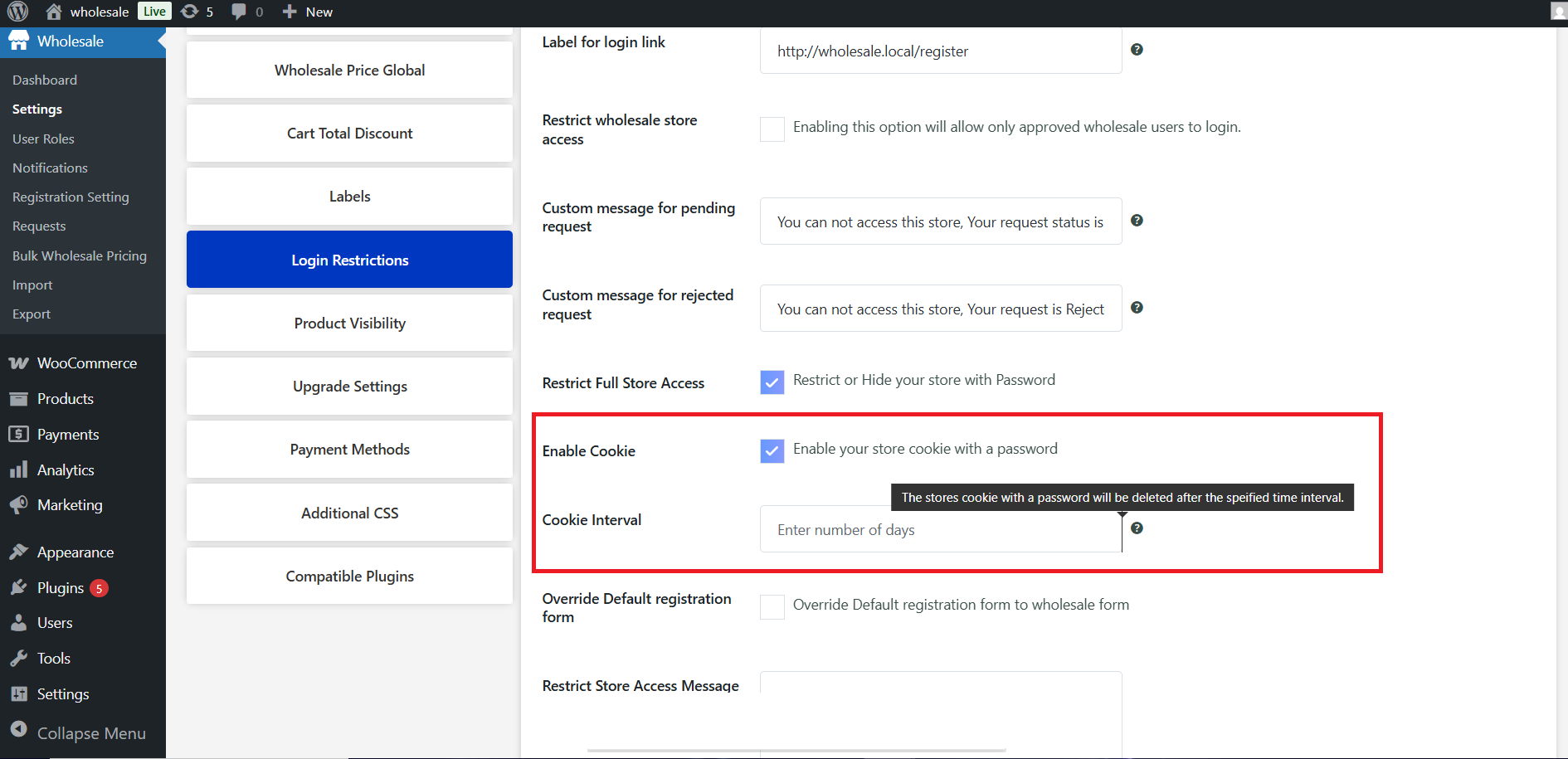Click the Wholesale store icon in sidebar
Screen dimensions: 1568x759
click(18, 41)
